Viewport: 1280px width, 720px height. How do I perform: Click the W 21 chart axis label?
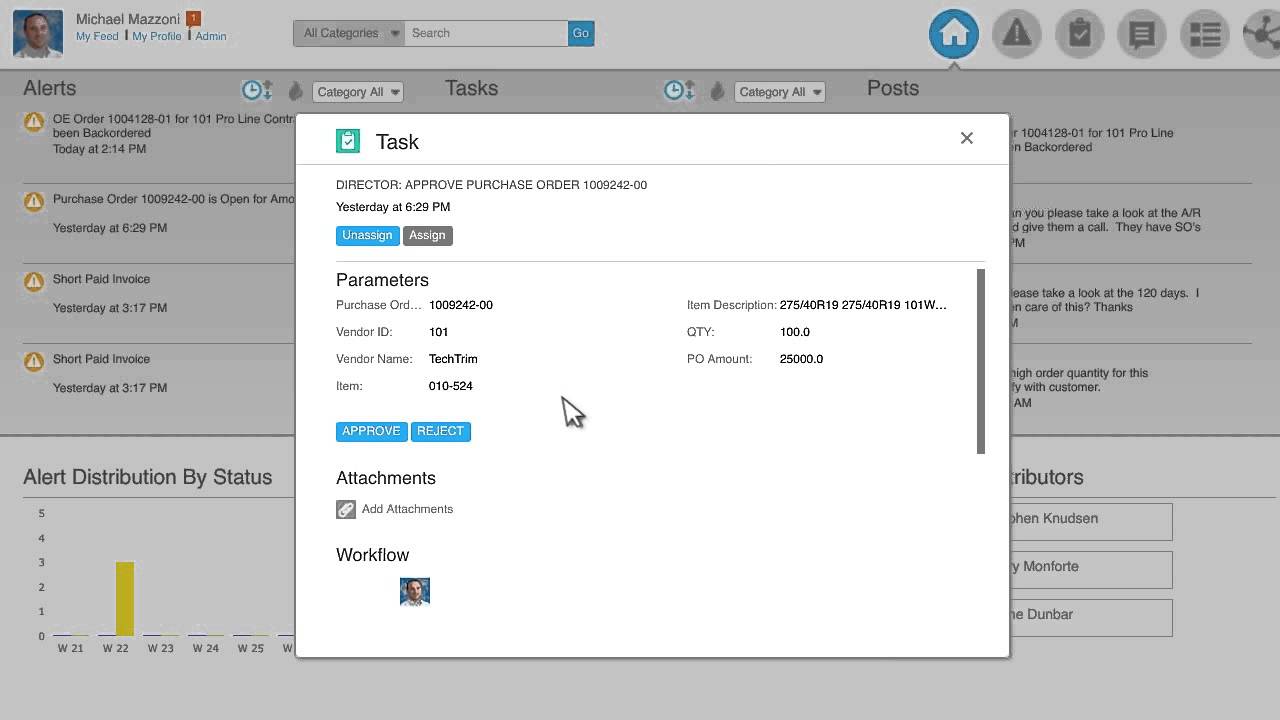point(70,648)
